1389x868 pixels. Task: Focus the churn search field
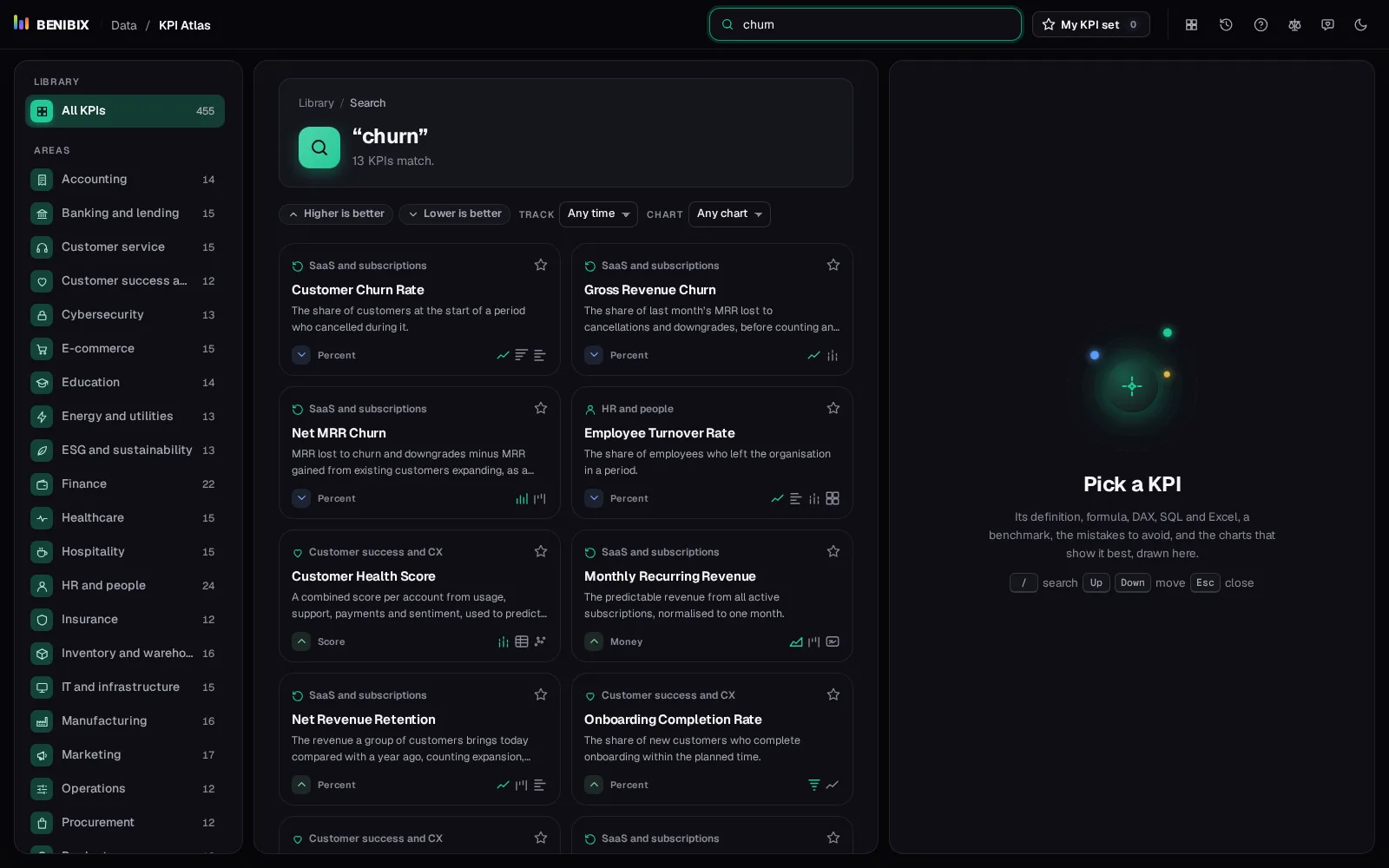point(865,24)
